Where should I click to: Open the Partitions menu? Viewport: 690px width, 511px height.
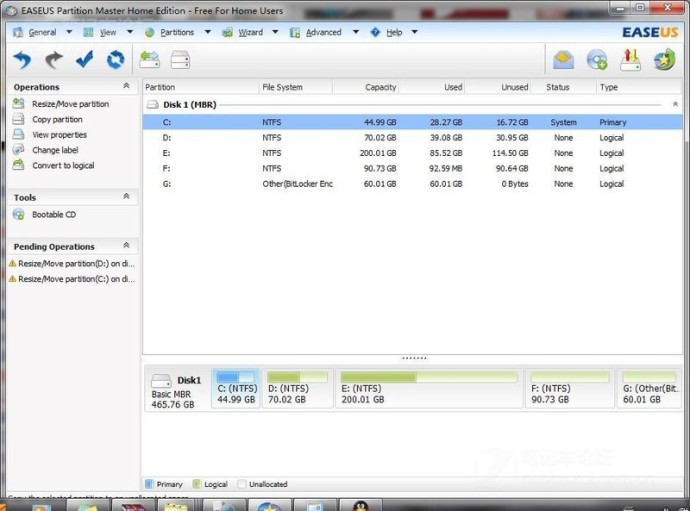tap(176, 32)
